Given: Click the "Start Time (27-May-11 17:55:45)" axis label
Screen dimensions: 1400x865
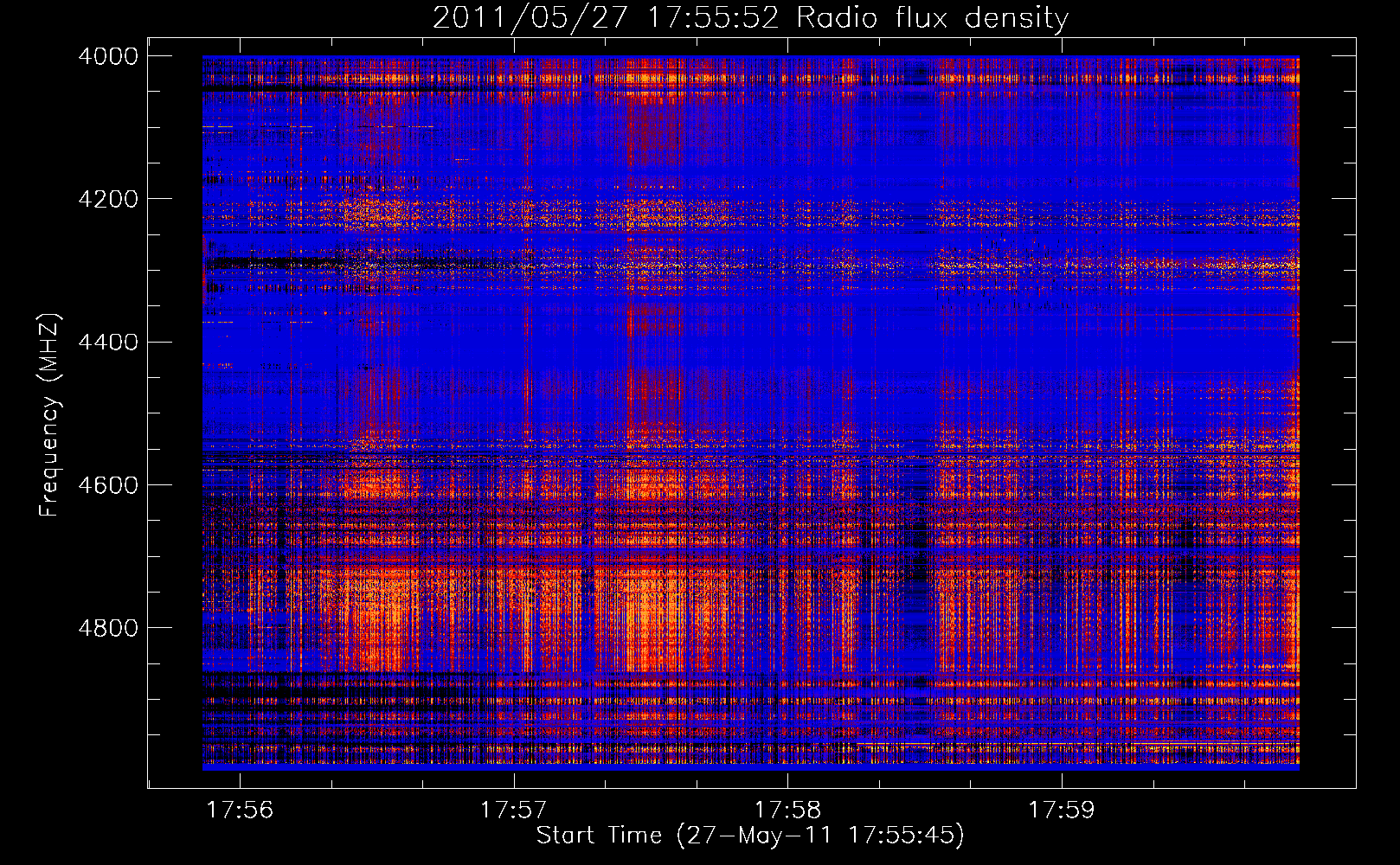Looking at the screenshot, I should (750, 836).
